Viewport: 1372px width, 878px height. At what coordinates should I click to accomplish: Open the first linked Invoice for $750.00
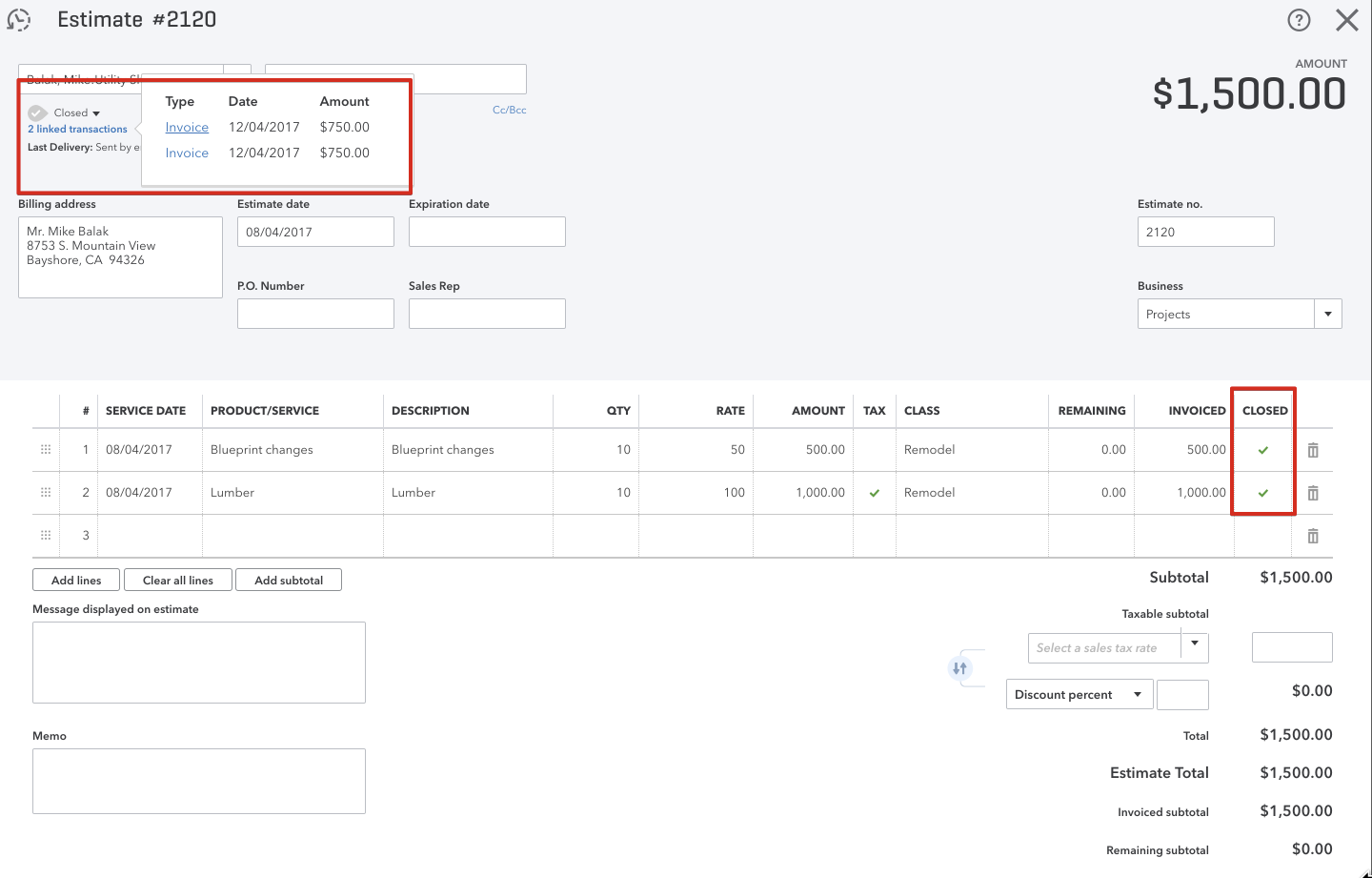(187, 128)
